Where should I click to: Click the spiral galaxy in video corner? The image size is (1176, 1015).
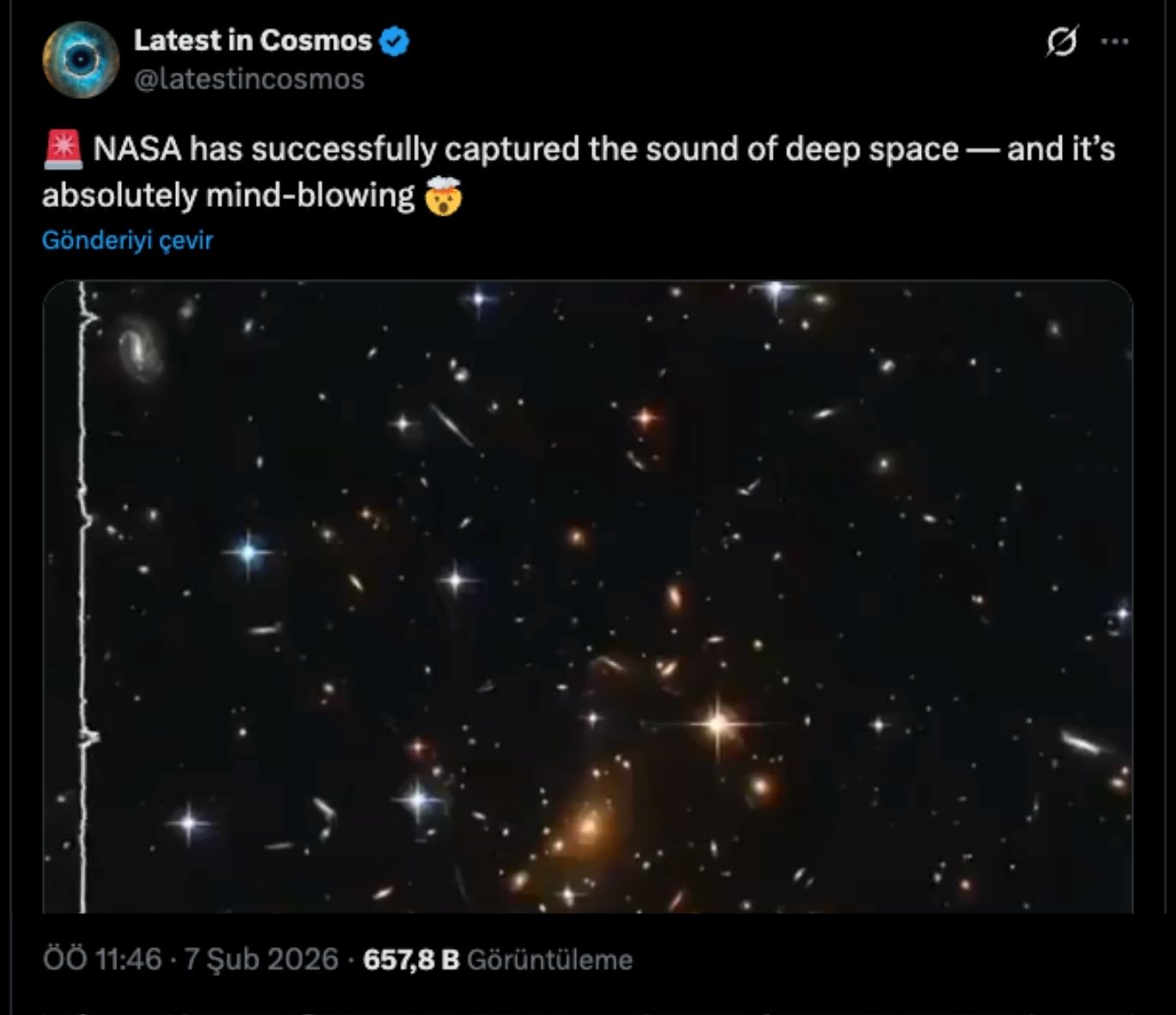[x=139, y=346]
